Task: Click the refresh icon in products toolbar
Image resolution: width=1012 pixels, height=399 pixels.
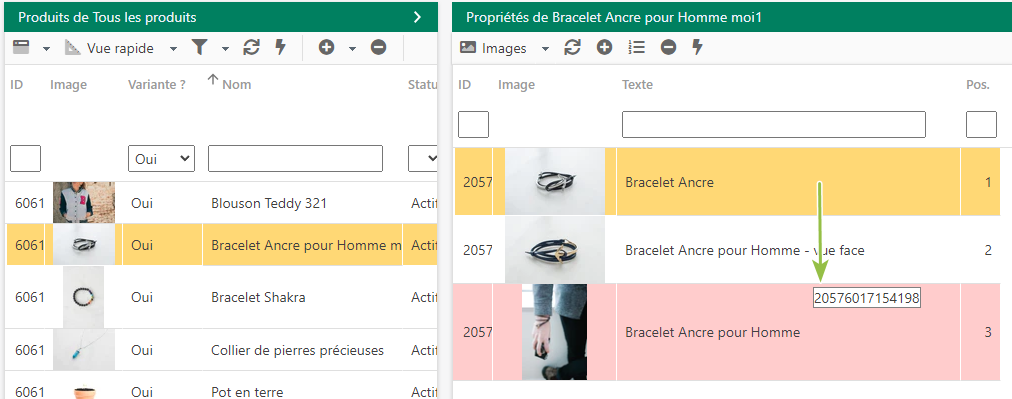Action: tap(251, 47)
